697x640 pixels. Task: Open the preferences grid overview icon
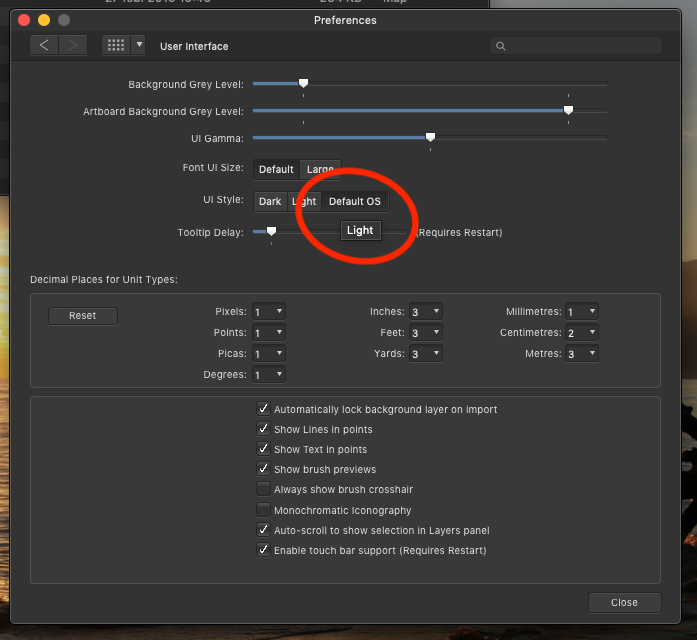pyautogui.click(x=115, y=46)
